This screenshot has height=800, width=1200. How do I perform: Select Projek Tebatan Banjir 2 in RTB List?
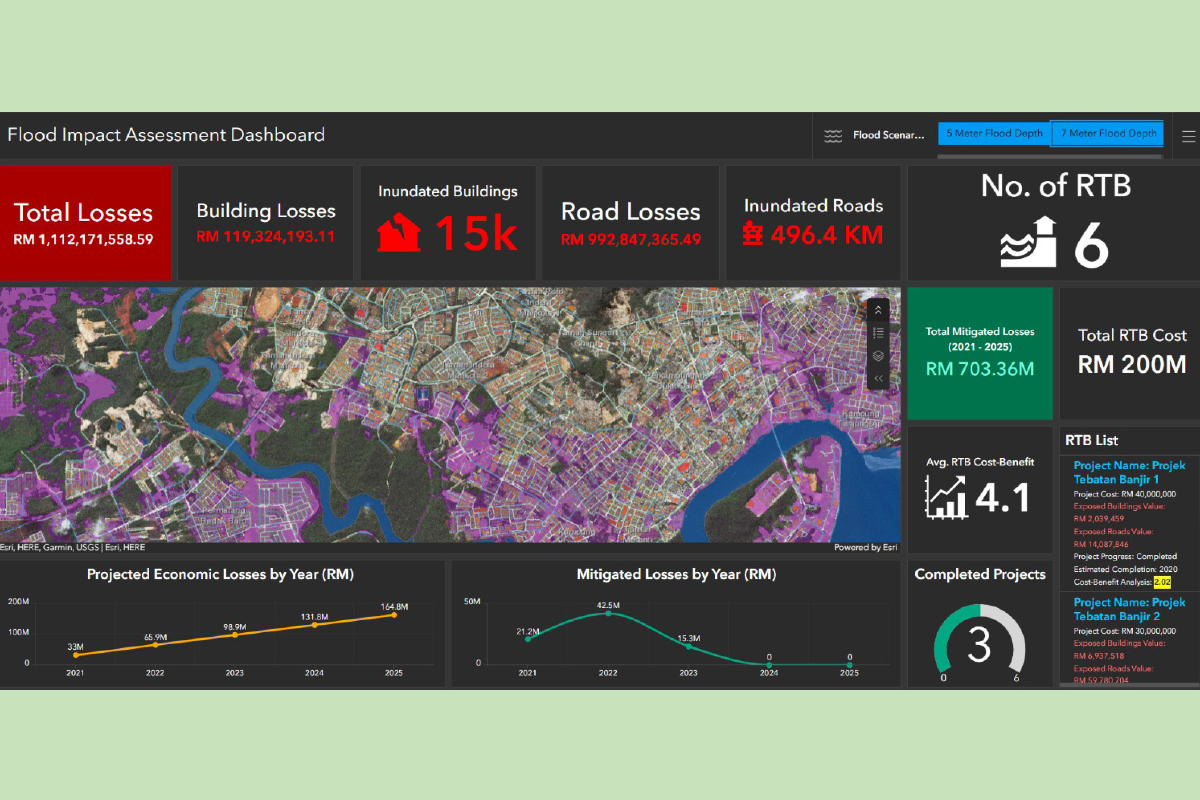pyautogui.click(x=1129, y=609)
